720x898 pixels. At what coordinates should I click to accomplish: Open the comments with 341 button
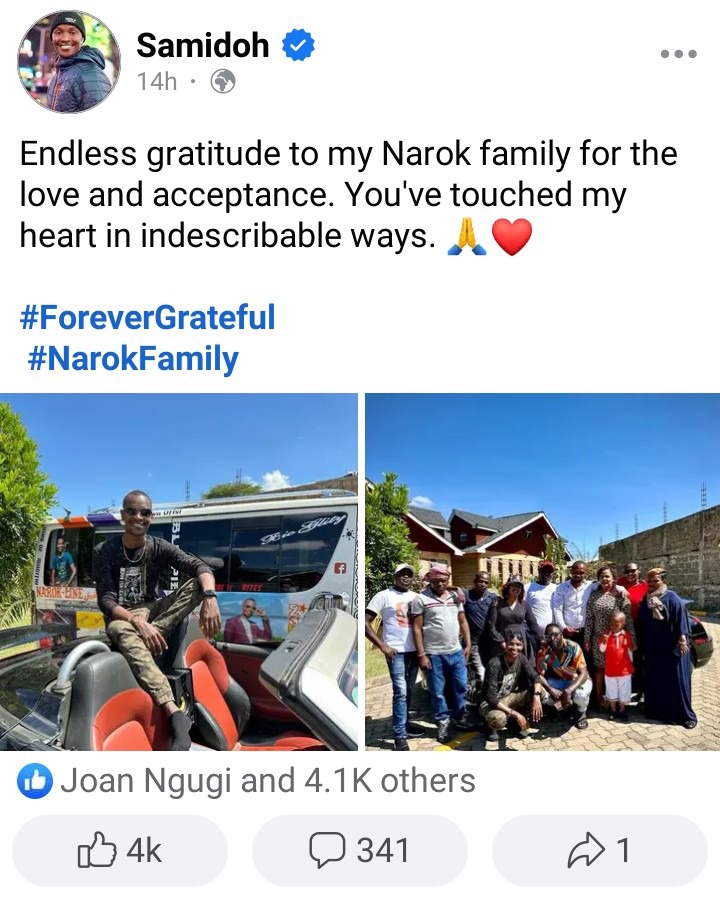(360, 850)
